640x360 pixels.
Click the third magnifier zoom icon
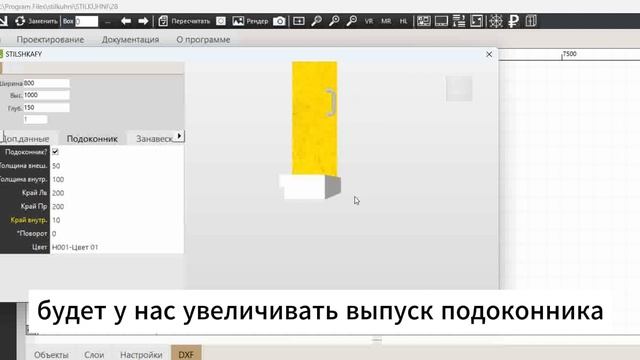point(351,21)
